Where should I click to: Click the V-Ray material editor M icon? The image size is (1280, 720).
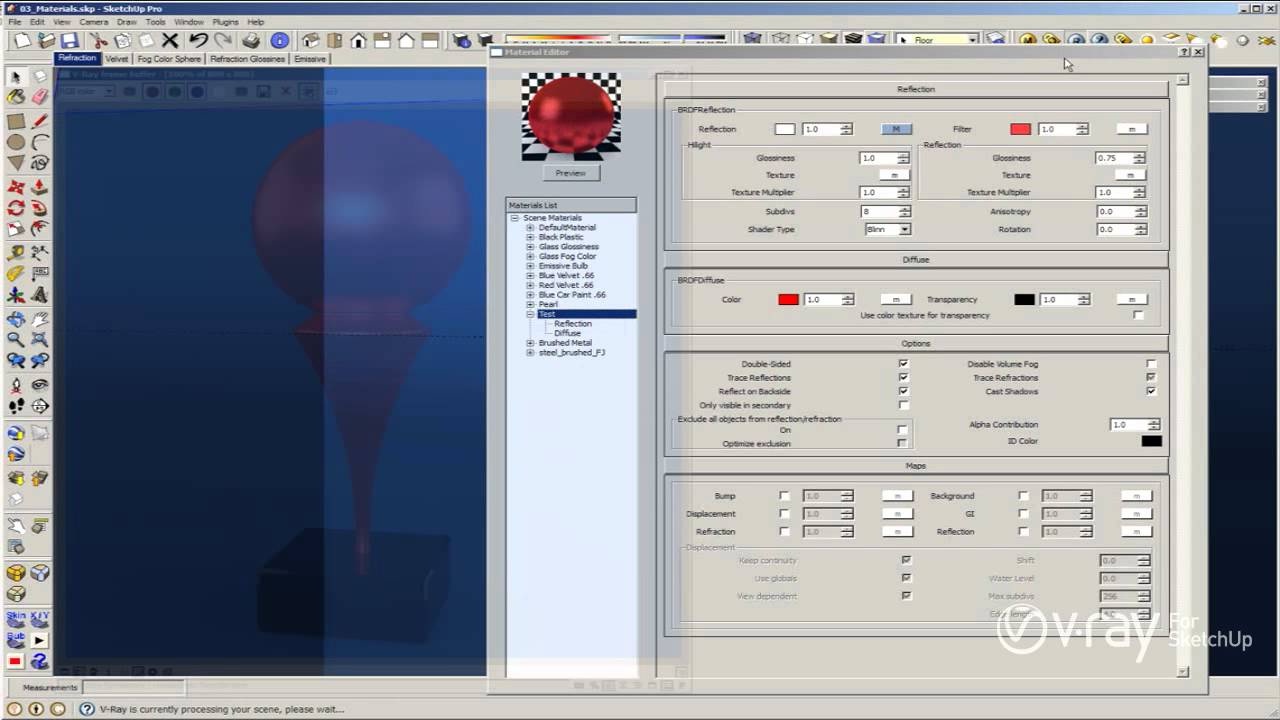(x=1028, y=40)
